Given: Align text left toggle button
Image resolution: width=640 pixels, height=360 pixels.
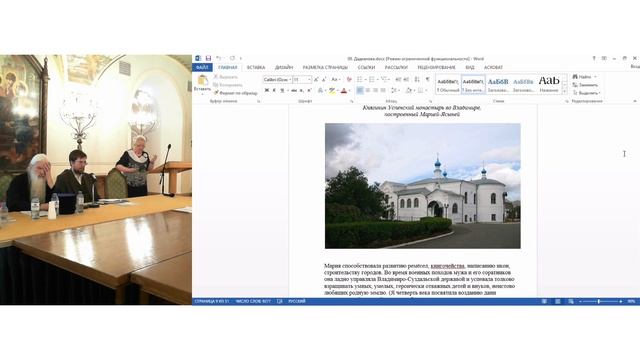Looking at the screenshot, I should (x=360, y=90).
